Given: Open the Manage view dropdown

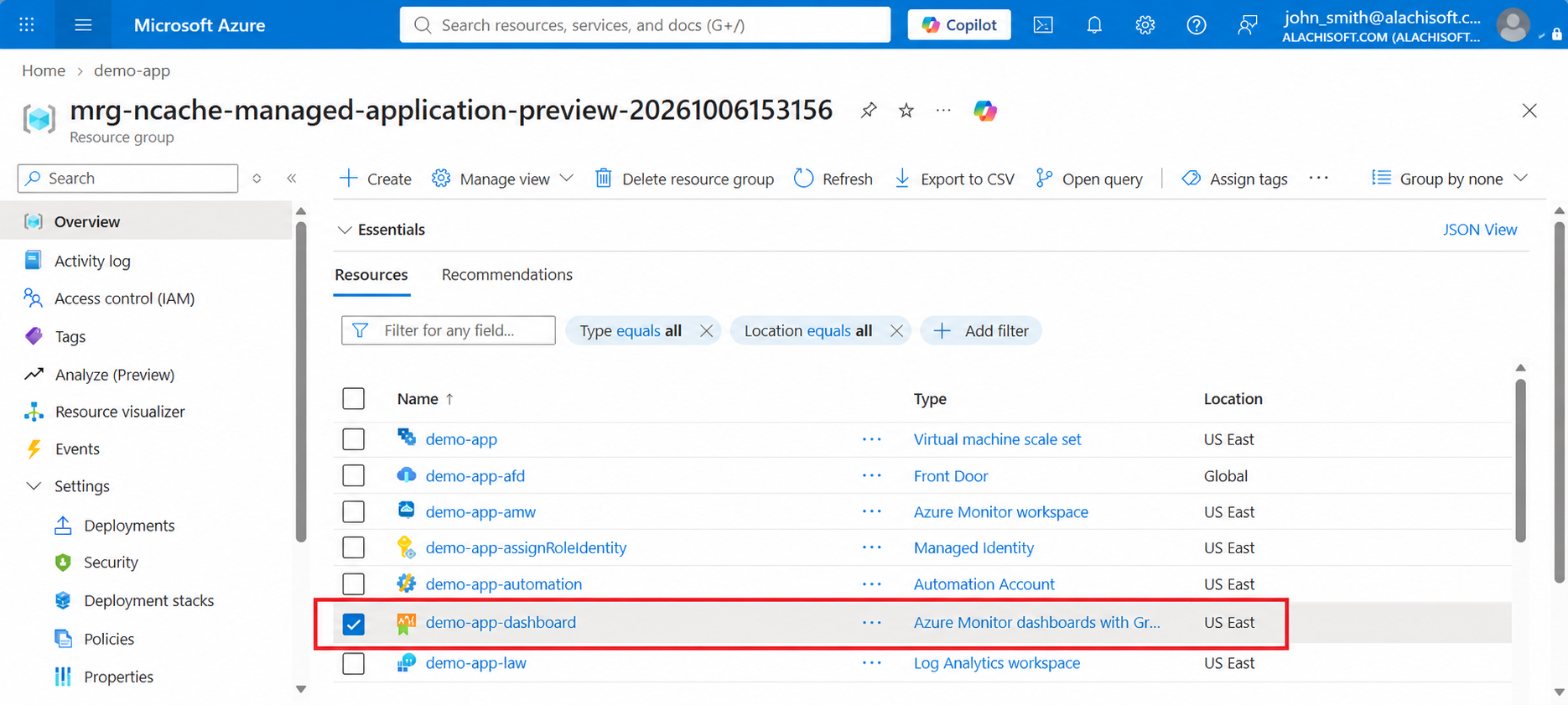Looking at the screenshot, I should pyautogui.click(x=503, y=179).
